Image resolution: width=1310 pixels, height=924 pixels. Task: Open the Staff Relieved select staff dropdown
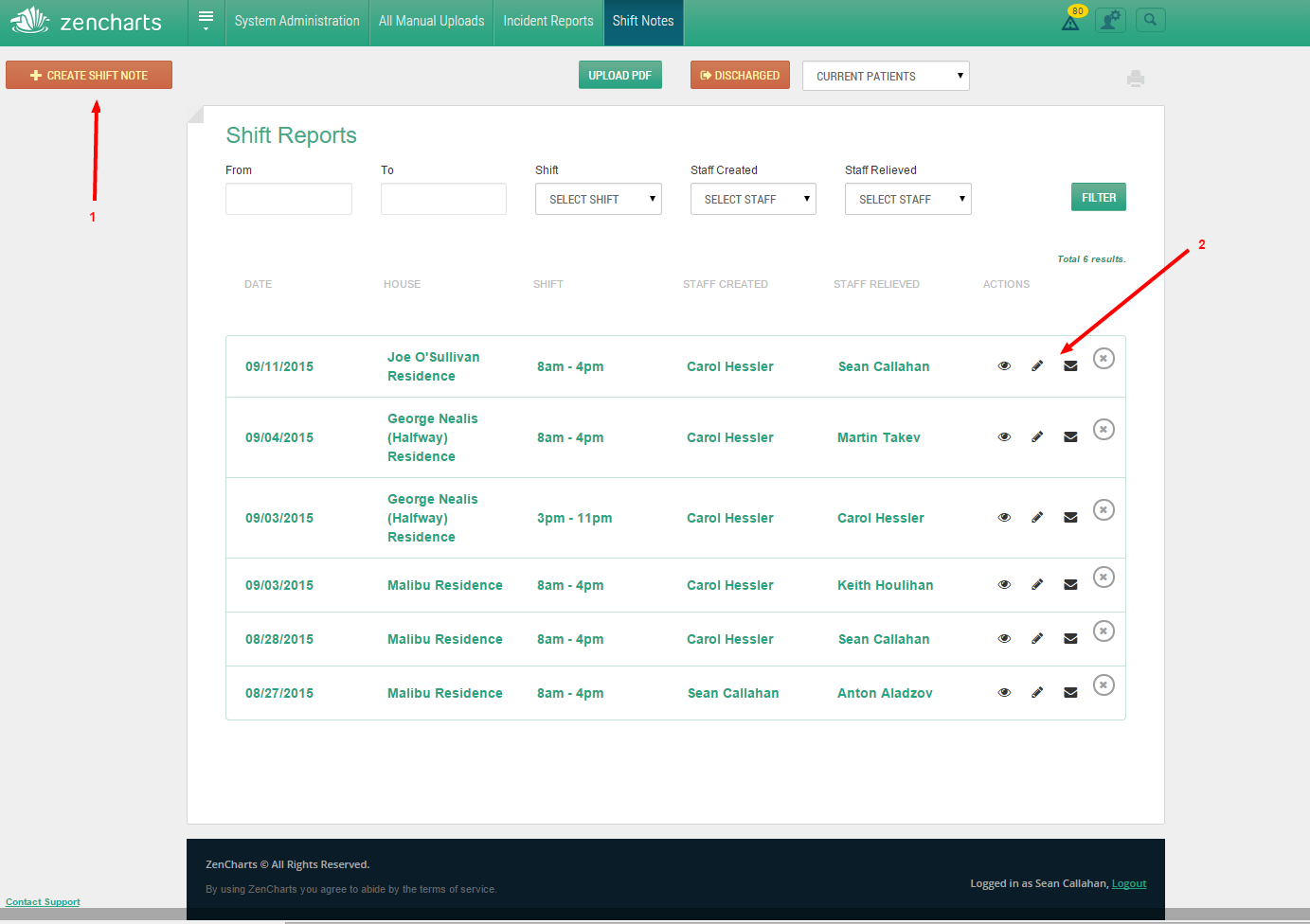(908, 199)
